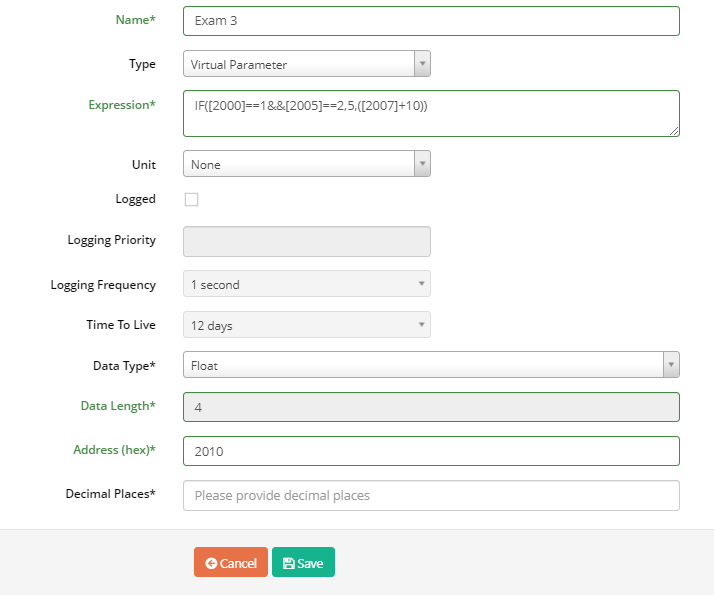Focus the Decimal Places input field
This screenshot has height=595, width=714.
[x=431, y=495]
